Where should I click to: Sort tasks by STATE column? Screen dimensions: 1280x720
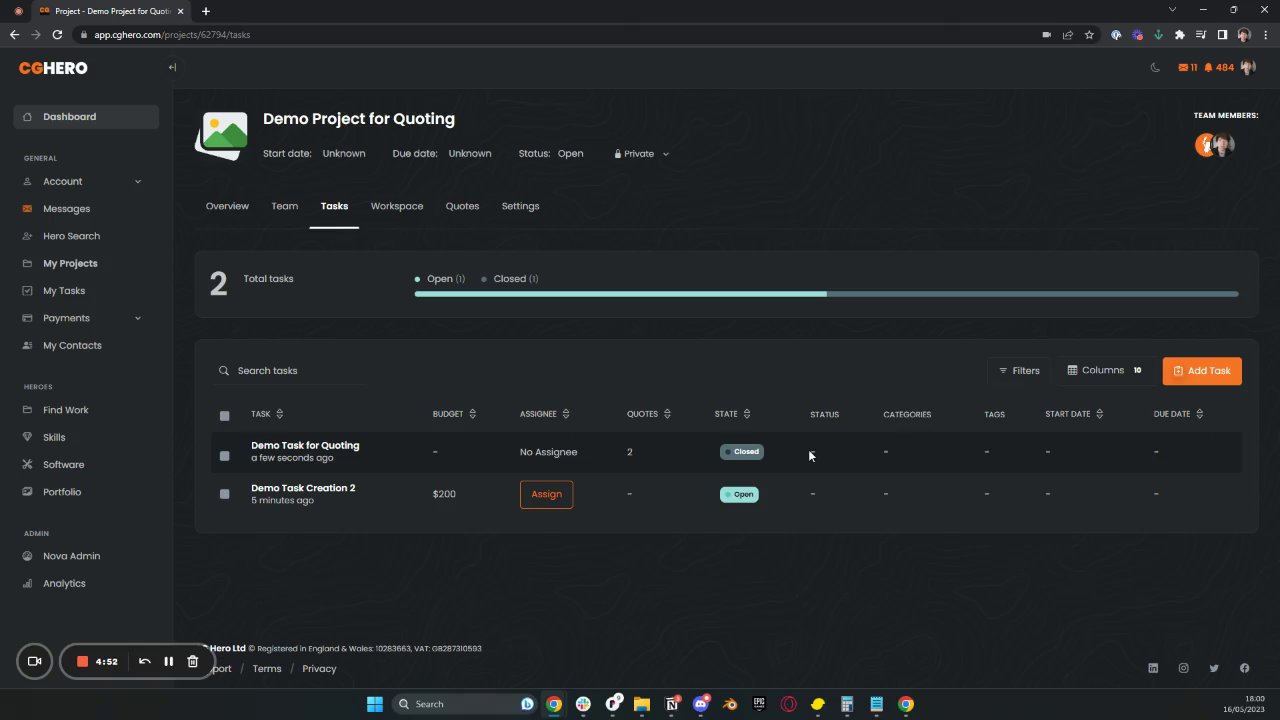(x=733, y=414)
